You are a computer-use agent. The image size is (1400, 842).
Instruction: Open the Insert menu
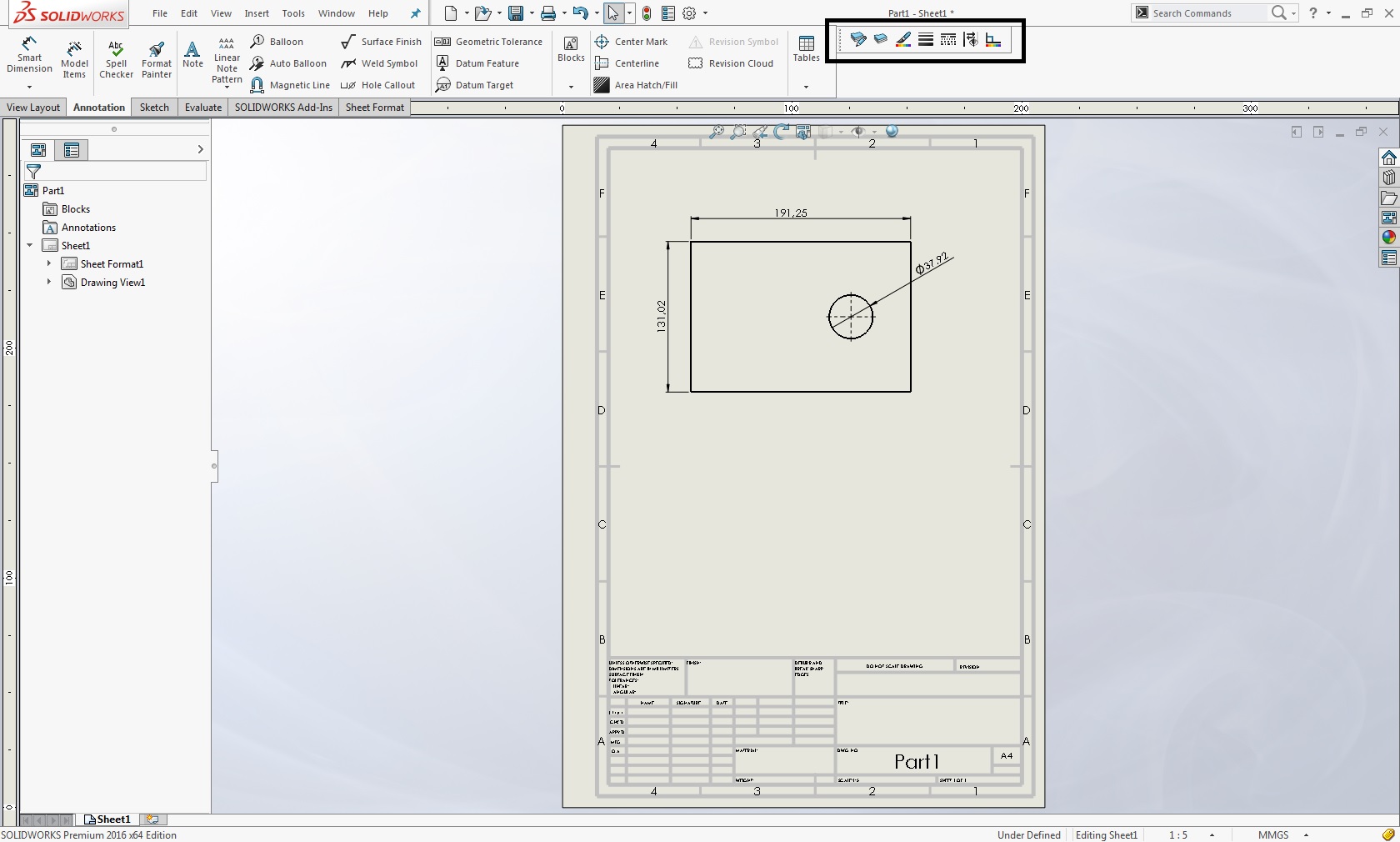(x=257, y=13)
